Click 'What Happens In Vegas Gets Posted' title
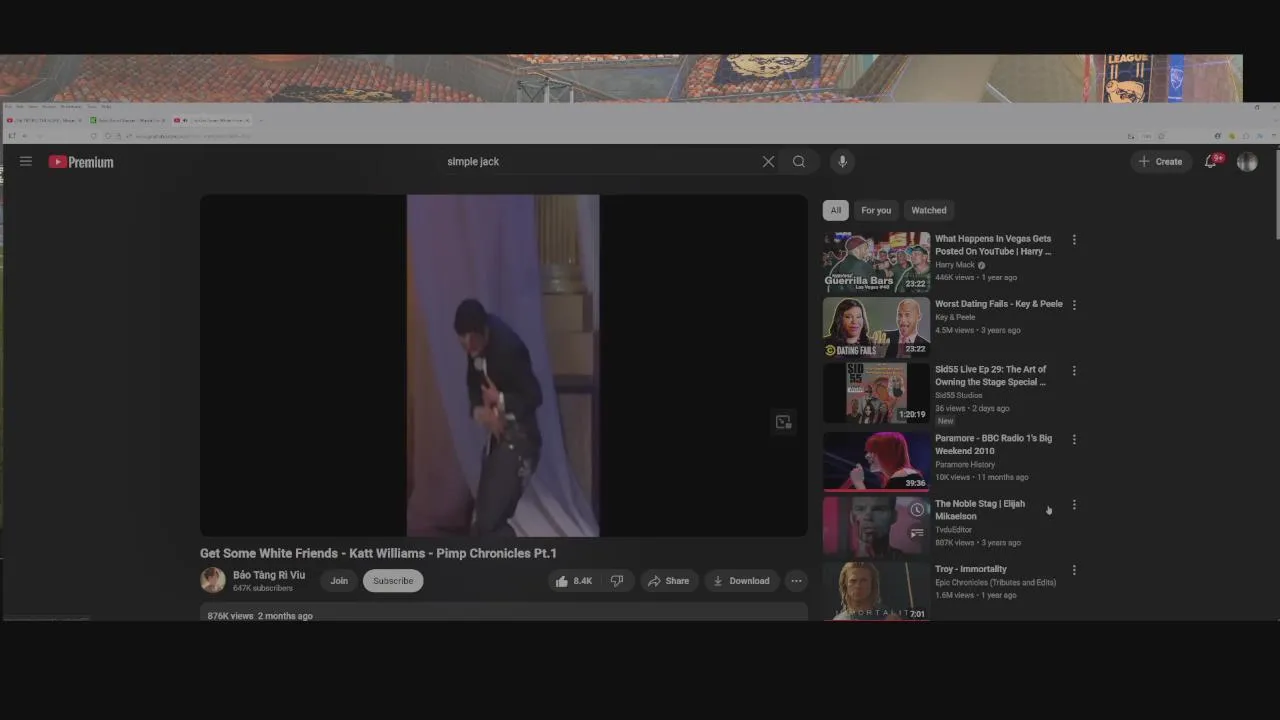 [993, 245]
